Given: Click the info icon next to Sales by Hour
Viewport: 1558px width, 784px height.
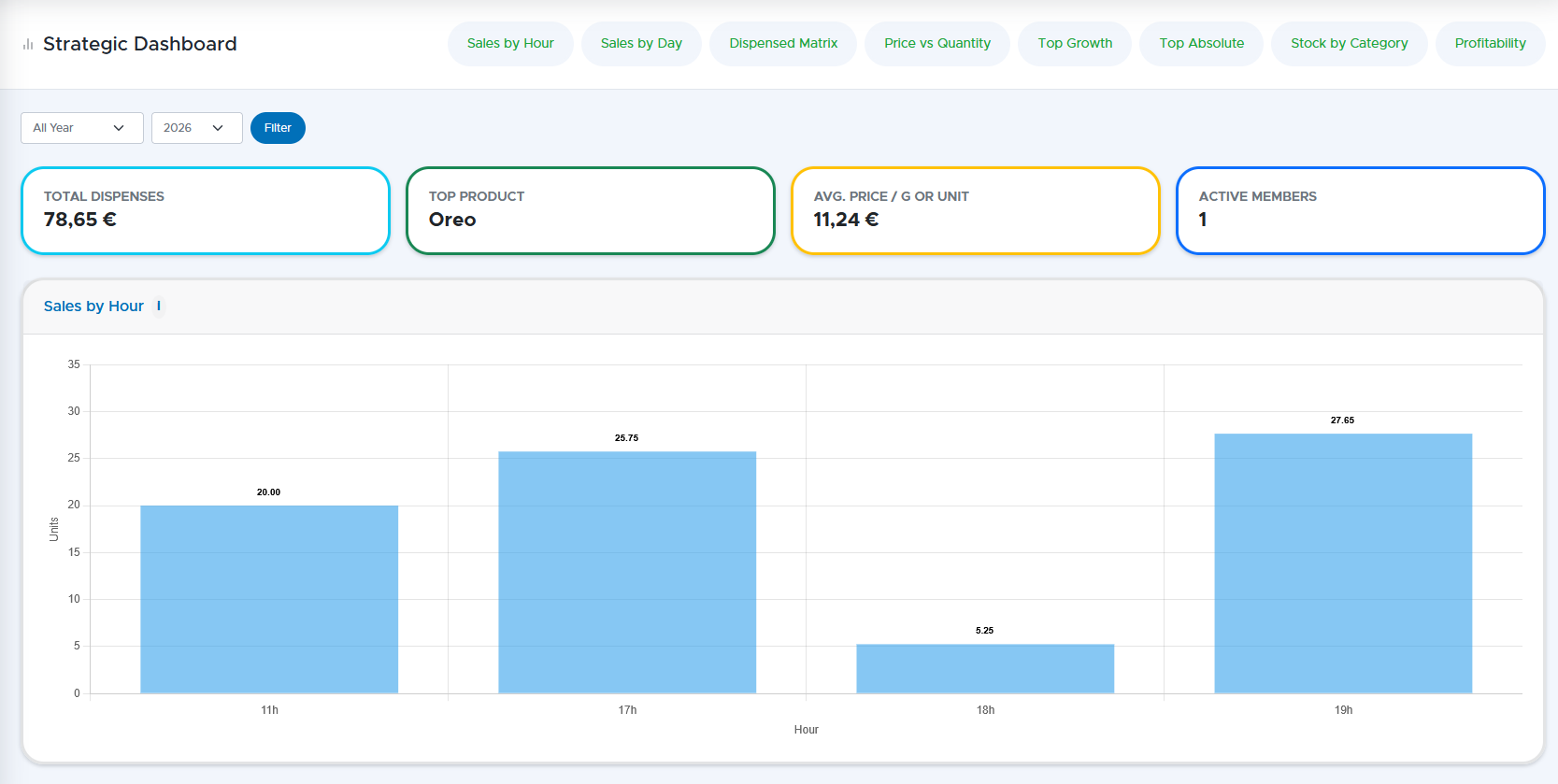Looking at the screenshot, I should [159, 306].
